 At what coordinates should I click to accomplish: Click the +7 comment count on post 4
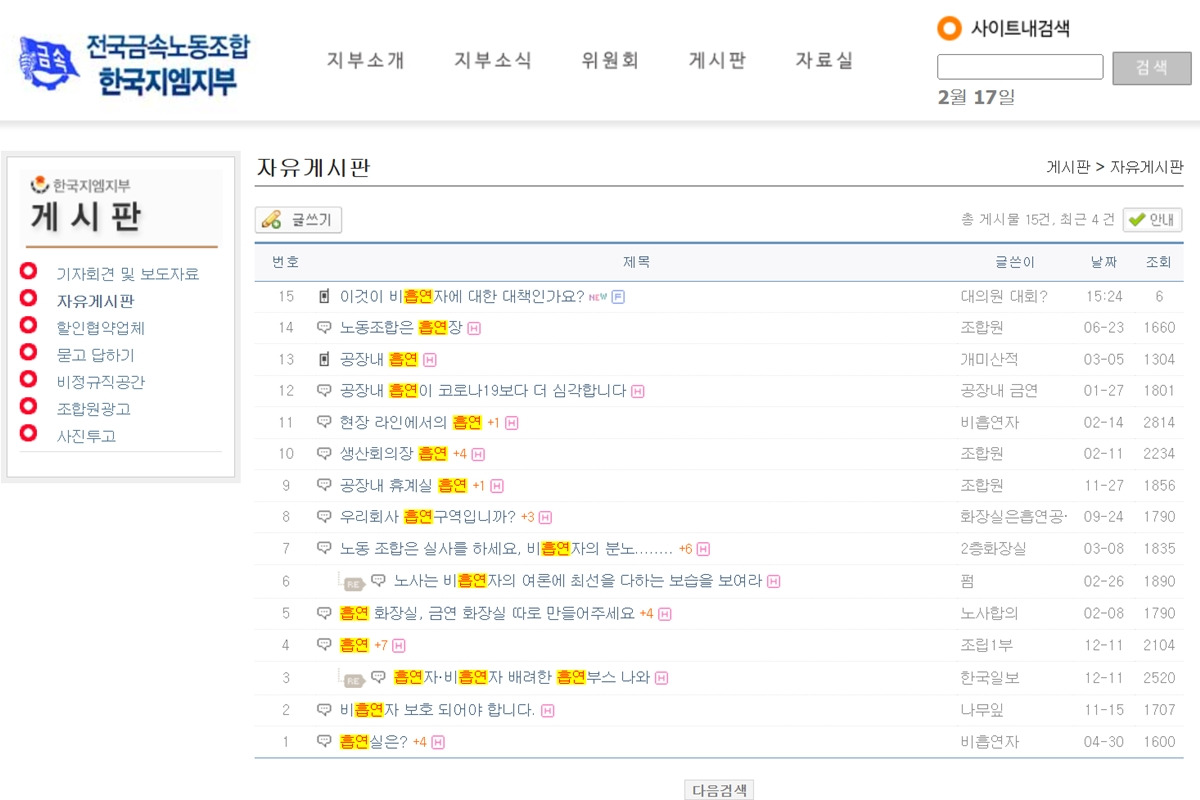(x=380, y=645)
